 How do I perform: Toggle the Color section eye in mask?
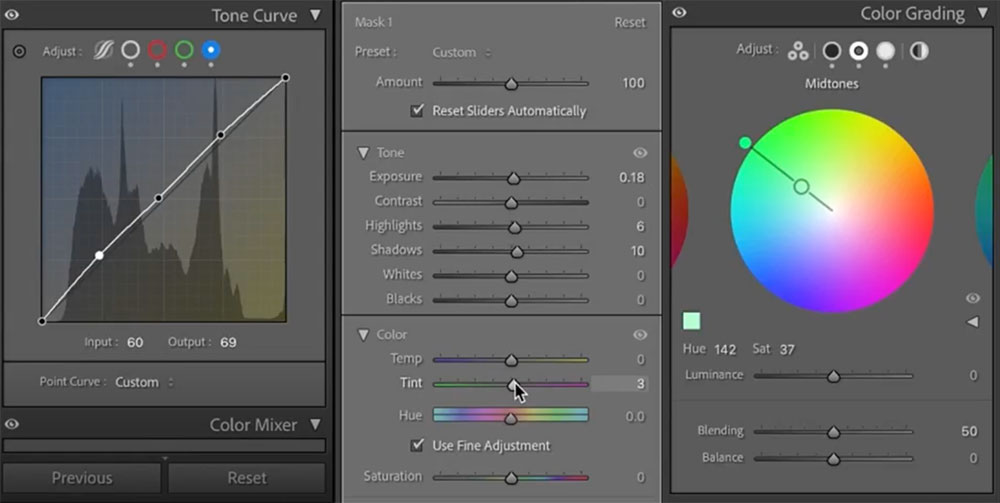[x=640, y=335]
